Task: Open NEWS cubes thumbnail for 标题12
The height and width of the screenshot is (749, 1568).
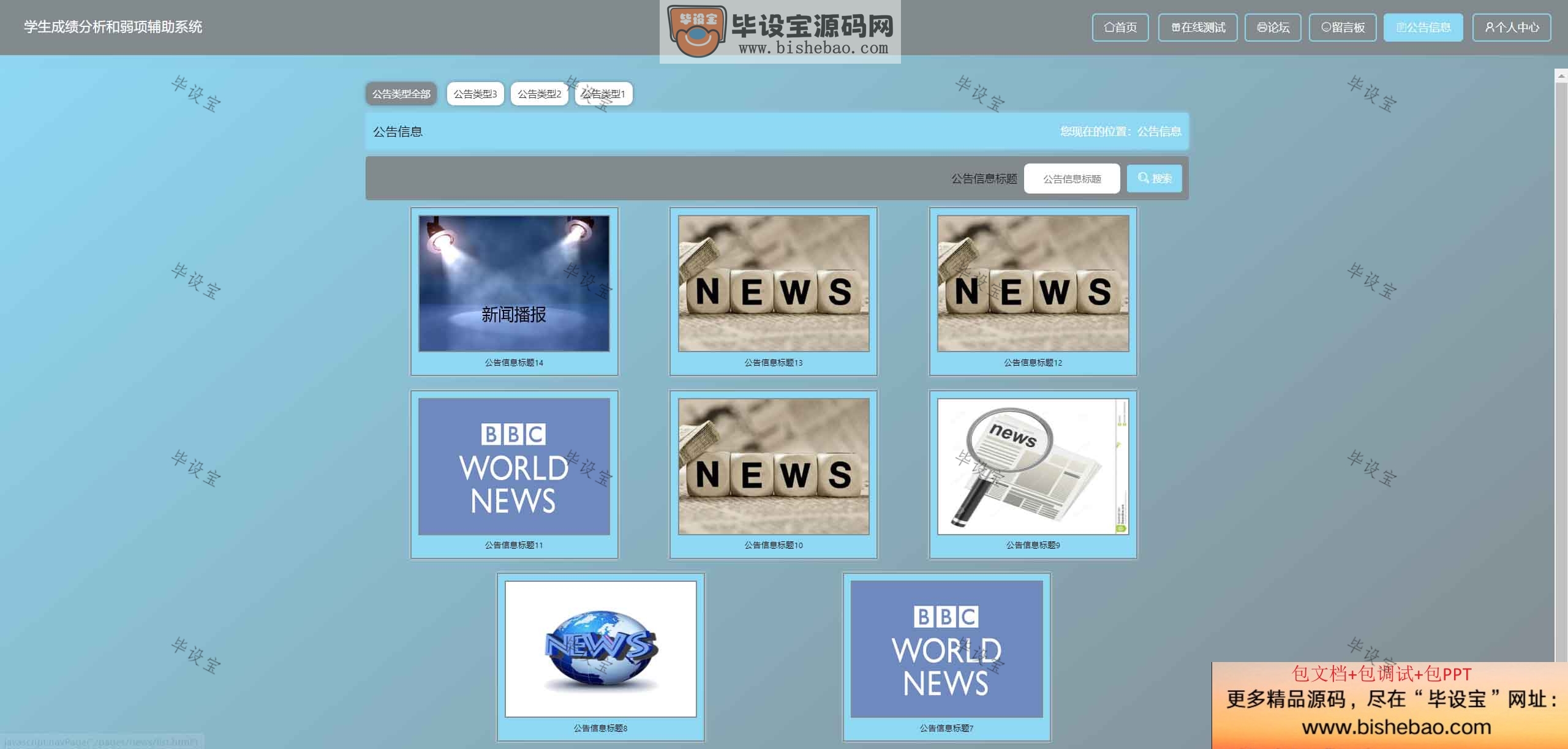Action: [x=1033, y=283]
